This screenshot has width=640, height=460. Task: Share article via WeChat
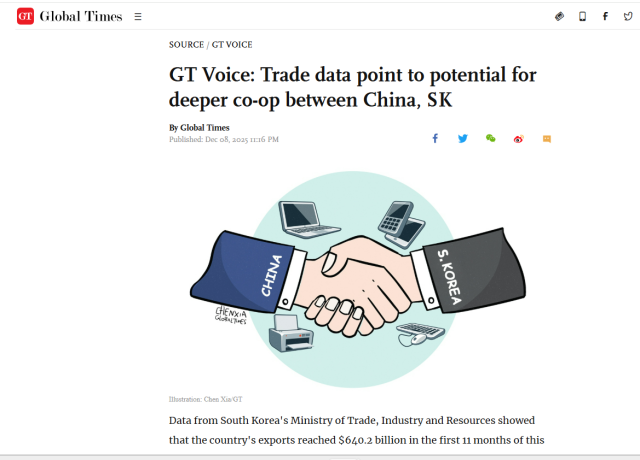click(x=491, y=139)
